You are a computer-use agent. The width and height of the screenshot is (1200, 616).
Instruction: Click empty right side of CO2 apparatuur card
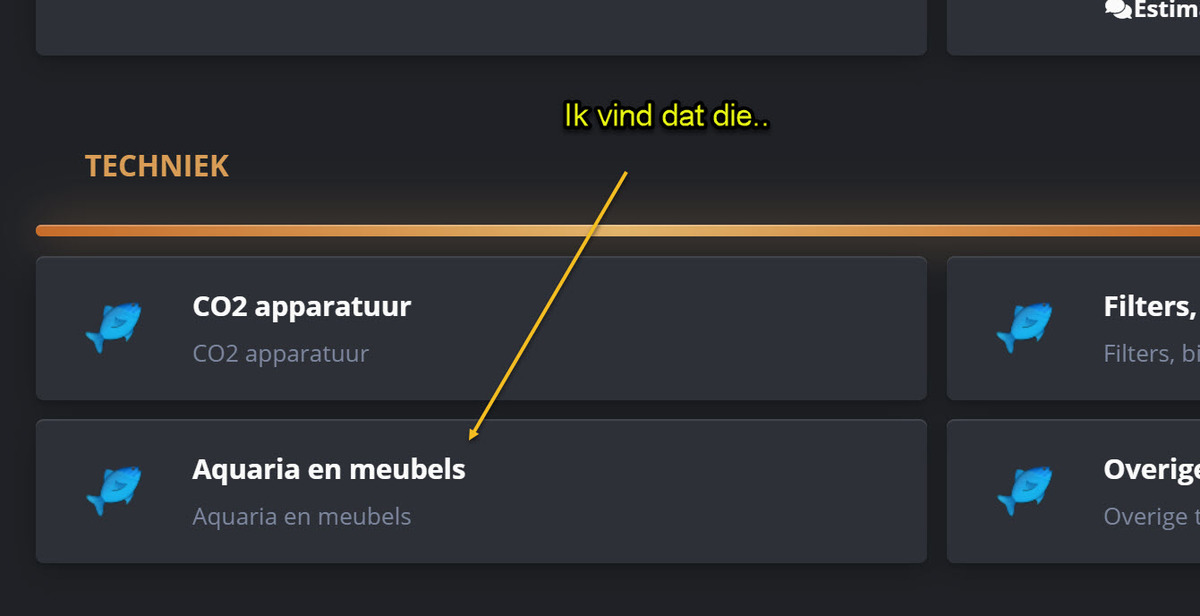750,328
